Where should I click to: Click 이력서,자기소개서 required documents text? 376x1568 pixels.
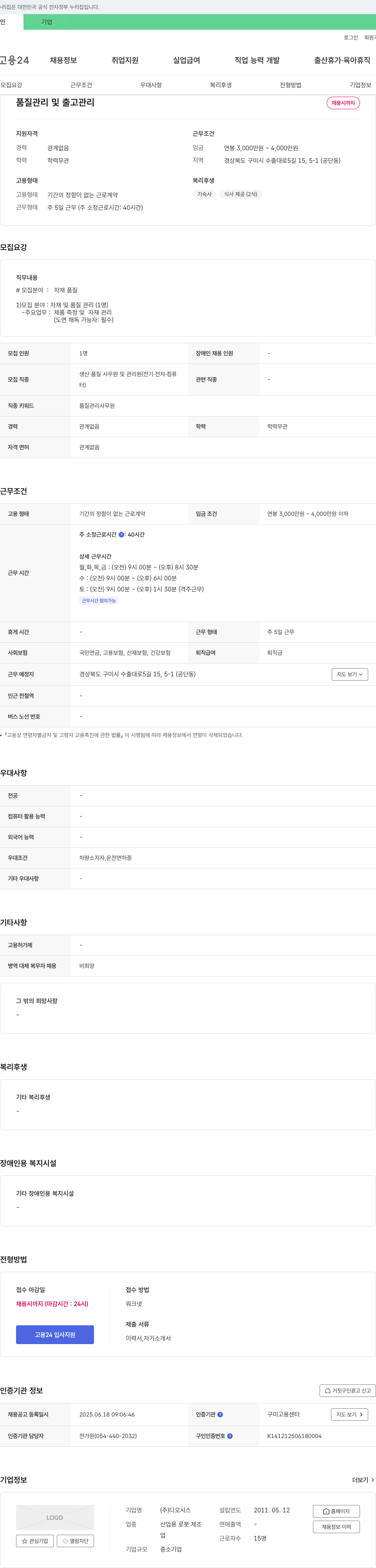[x=148, y=1338]
